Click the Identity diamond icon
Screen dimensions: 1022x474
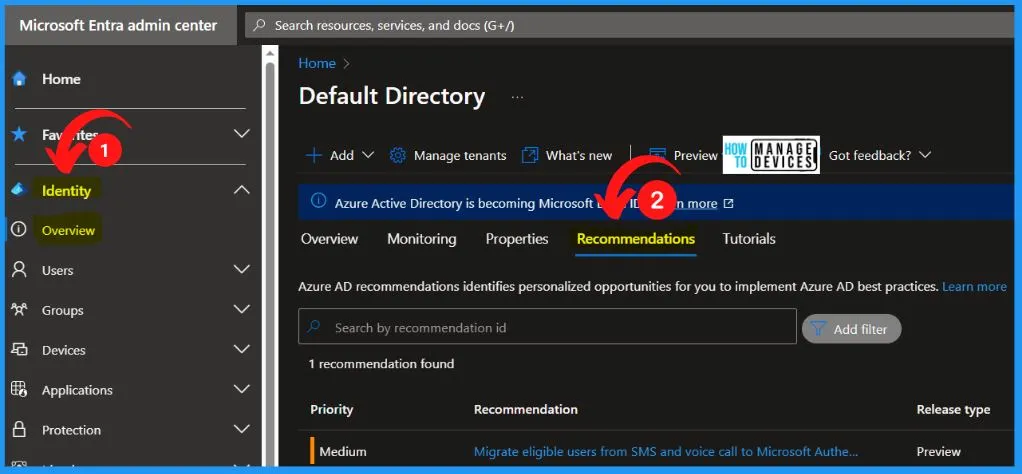pos(20,190)
